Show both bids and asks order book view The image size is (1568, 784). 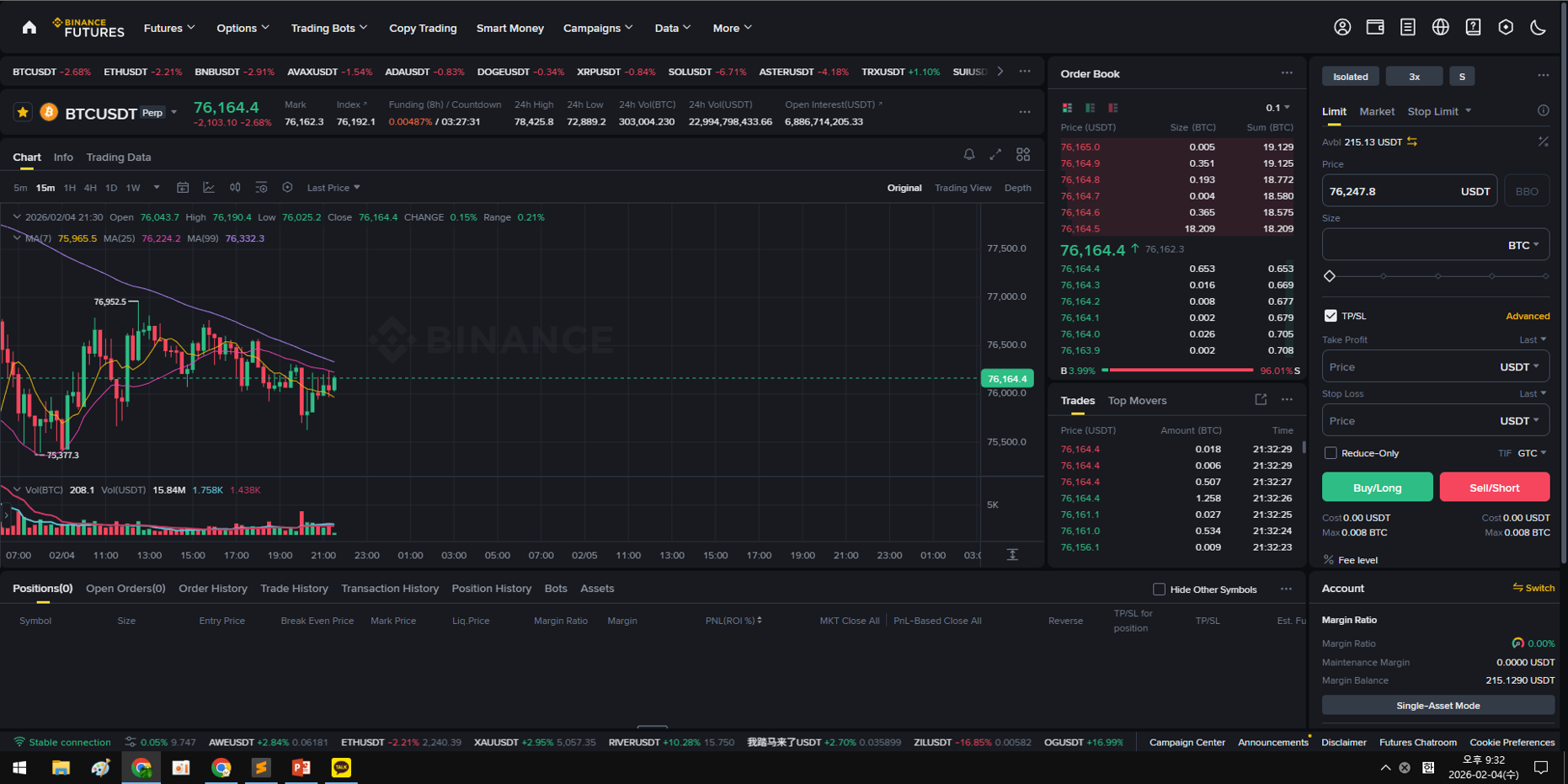click(x=1067, y=108)
